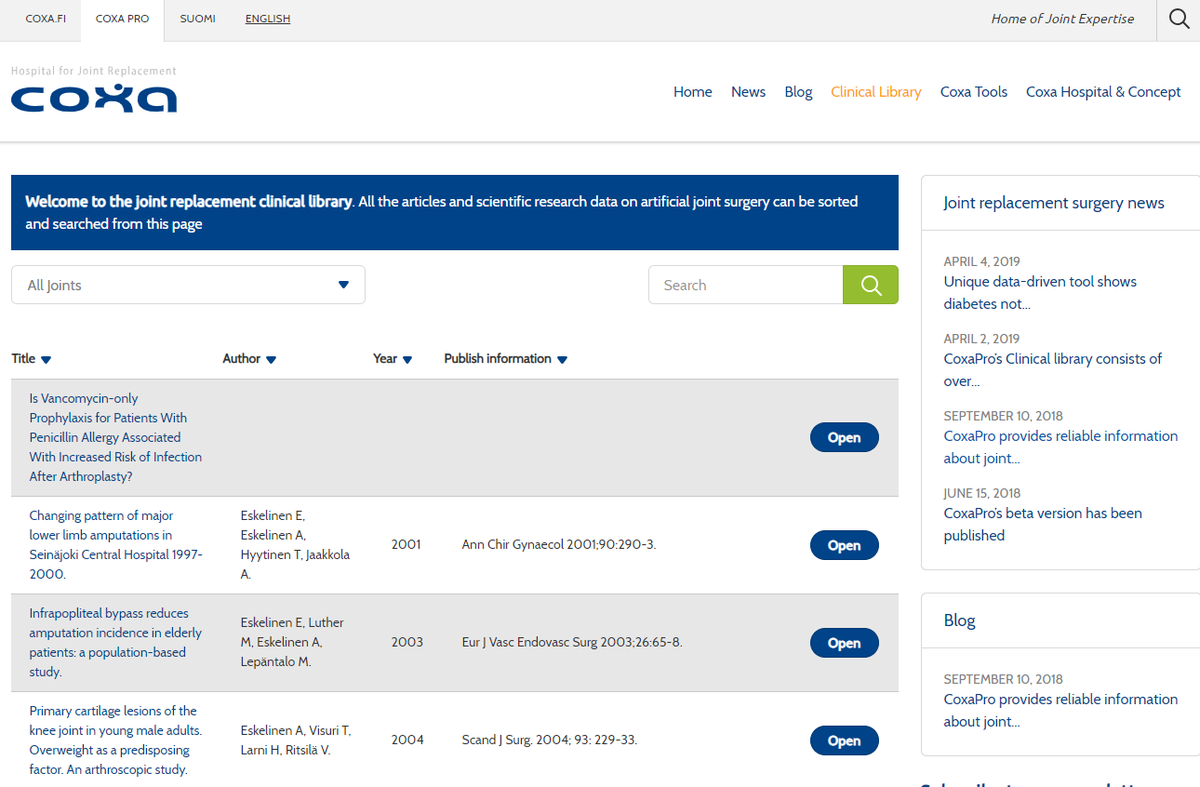Sort the table by Year
1200x787 pixels.
392,359
